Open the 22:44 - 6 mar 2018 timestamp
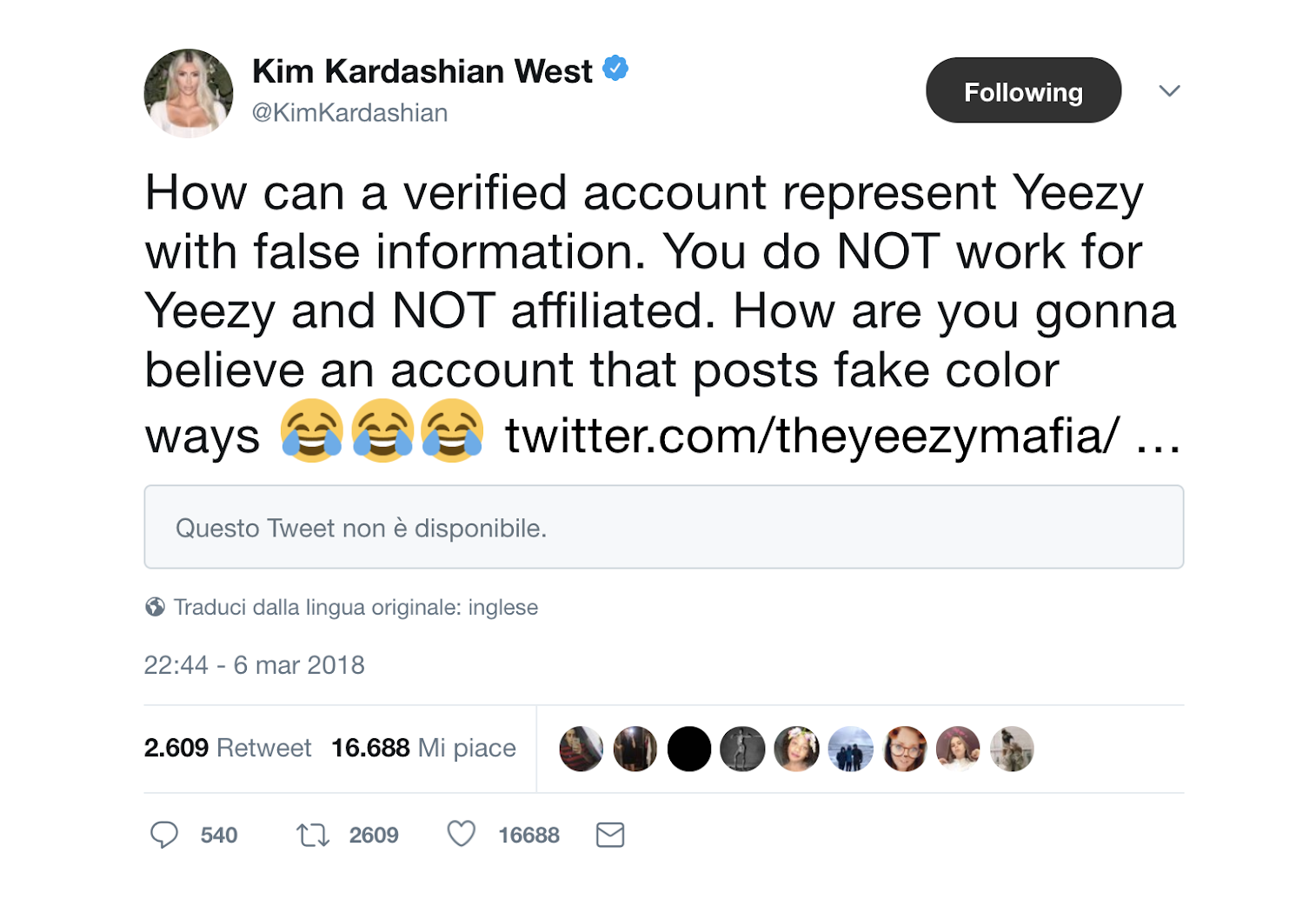1316x906 pixels. click(x=254, y=665)
